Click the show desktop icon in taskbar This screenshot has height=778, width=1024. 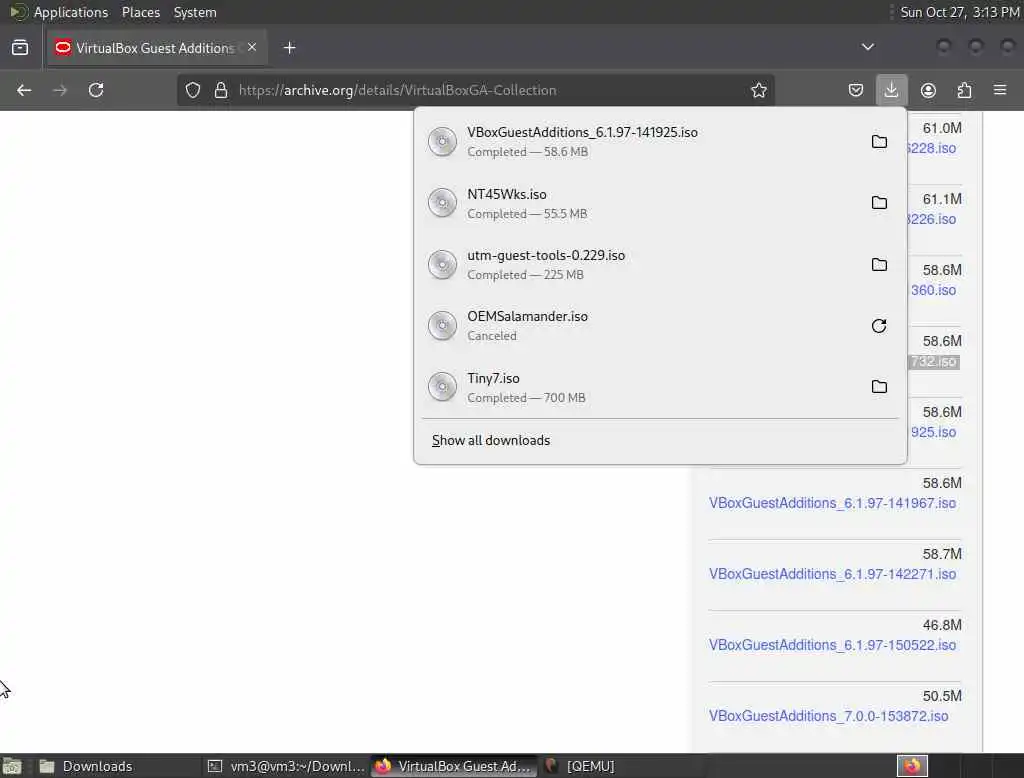12,766
